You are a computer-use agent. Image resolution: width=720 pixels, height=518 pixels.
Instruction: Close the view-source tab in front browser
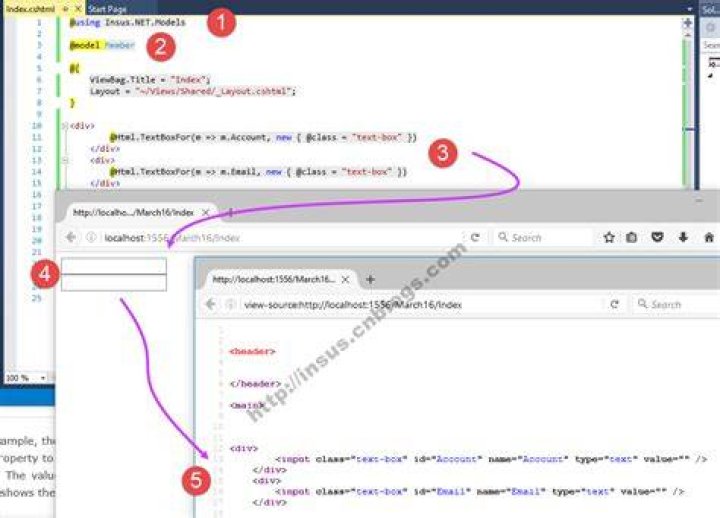[346, 279]
